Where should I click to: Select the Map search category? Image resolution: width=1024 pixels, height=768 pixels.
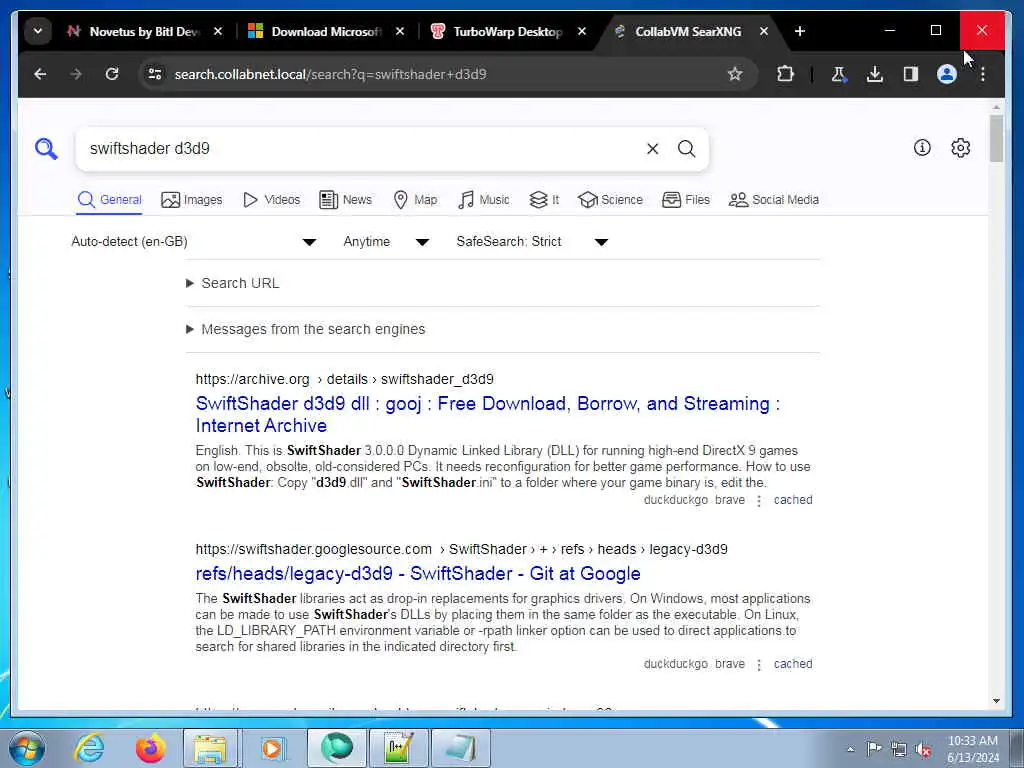coord(415,200)
